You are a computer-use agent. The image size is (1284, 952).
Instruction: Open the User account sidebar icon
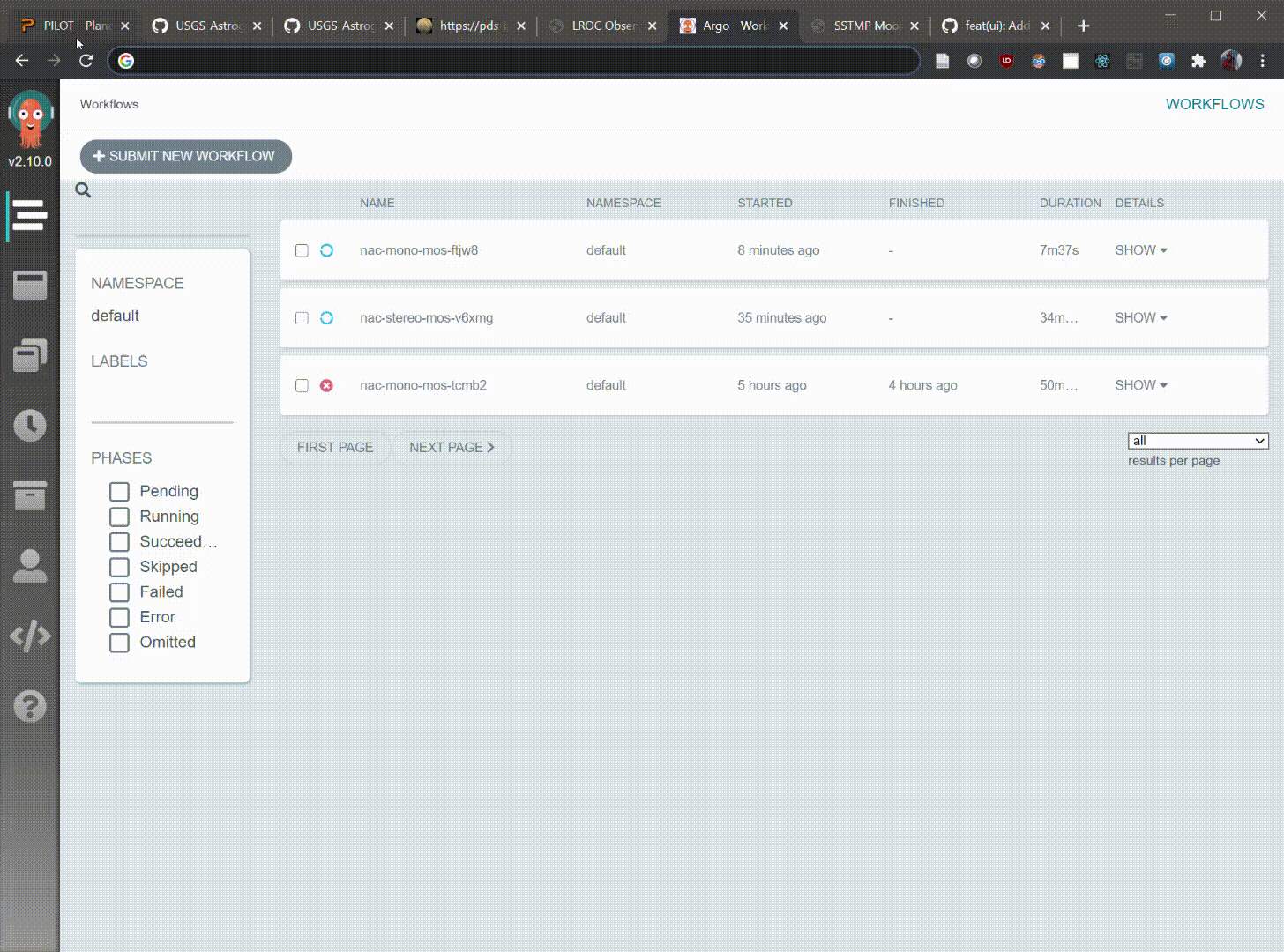pos(30,566)
